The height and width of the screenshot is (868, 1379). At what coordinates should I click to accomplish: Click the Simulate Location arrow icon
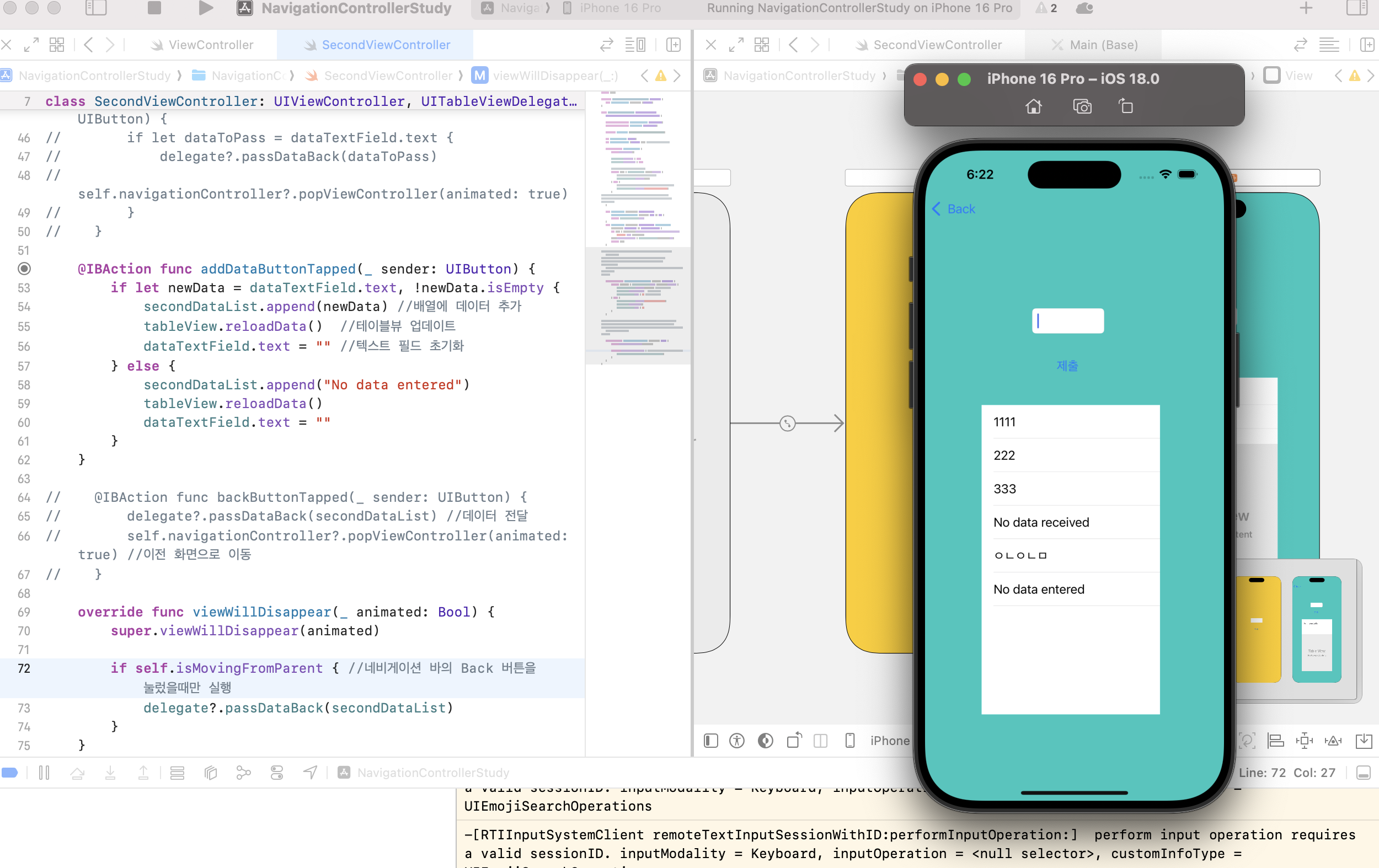(310, 773)
